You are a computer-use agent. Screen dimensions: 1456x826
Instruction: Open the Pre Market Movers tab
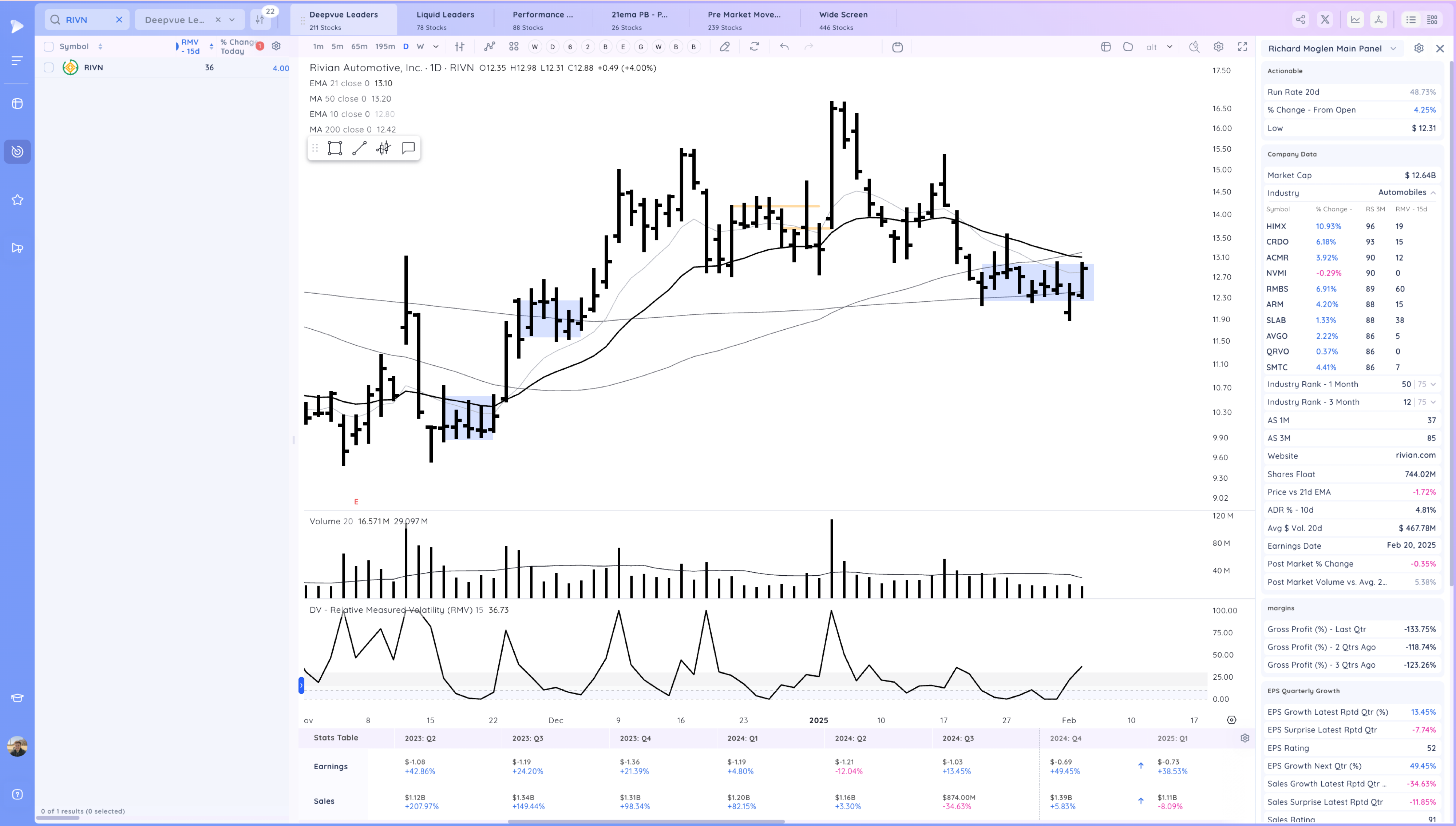pos(743,20)
